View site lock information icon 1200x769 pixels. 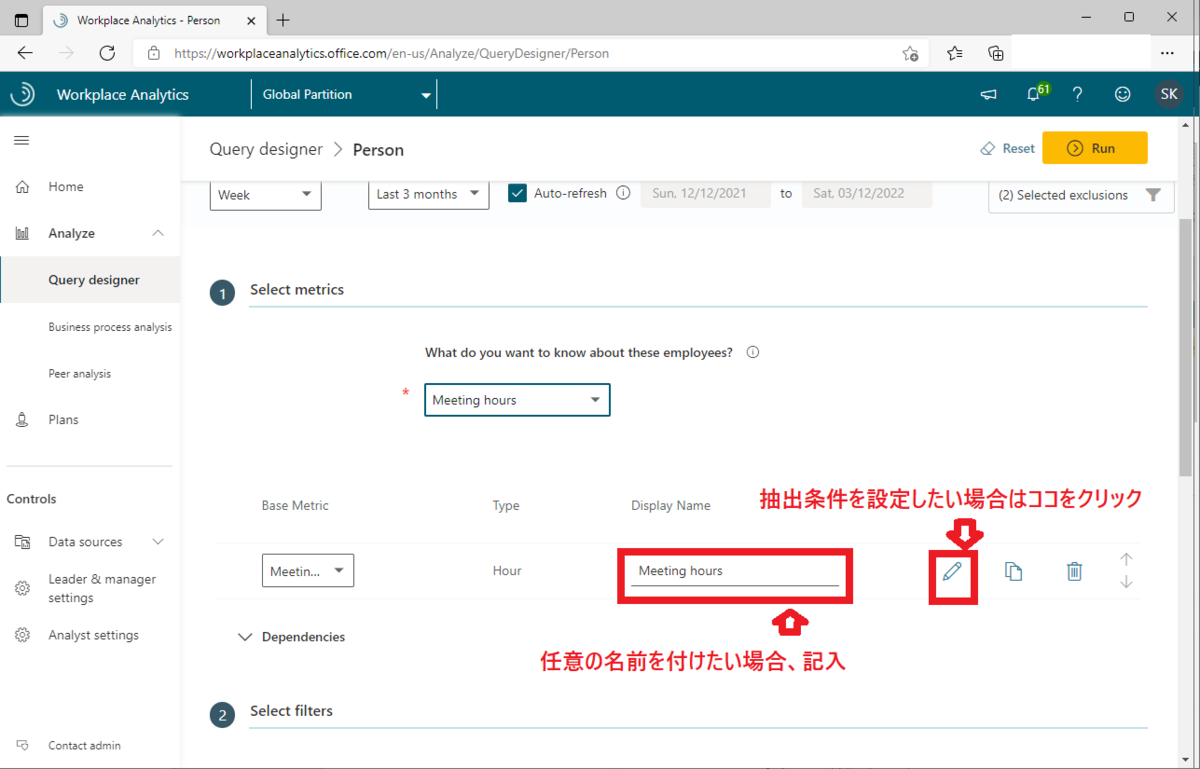[x=153, y=53]
